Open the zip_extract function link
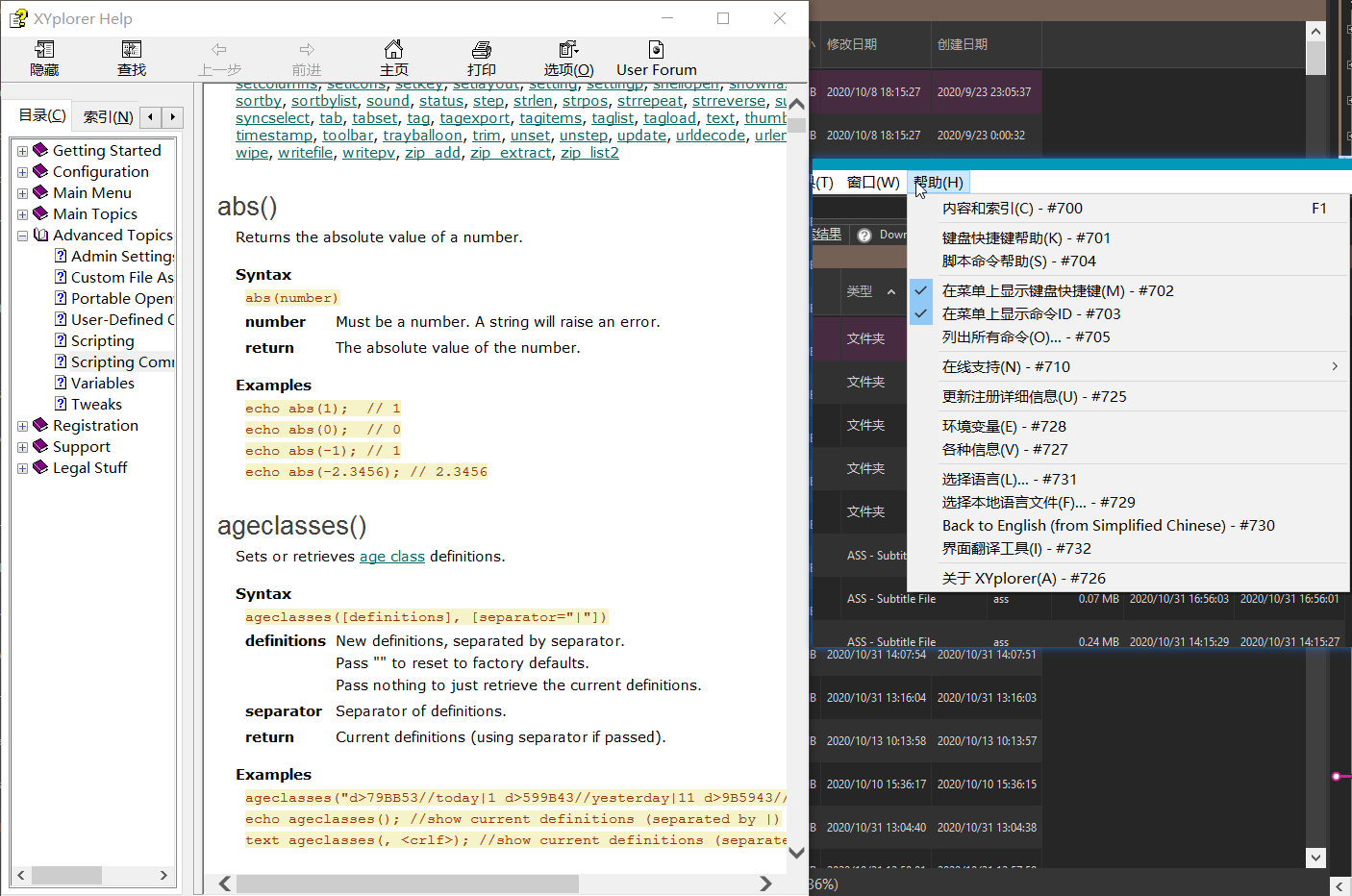 [x=511, y=153]
